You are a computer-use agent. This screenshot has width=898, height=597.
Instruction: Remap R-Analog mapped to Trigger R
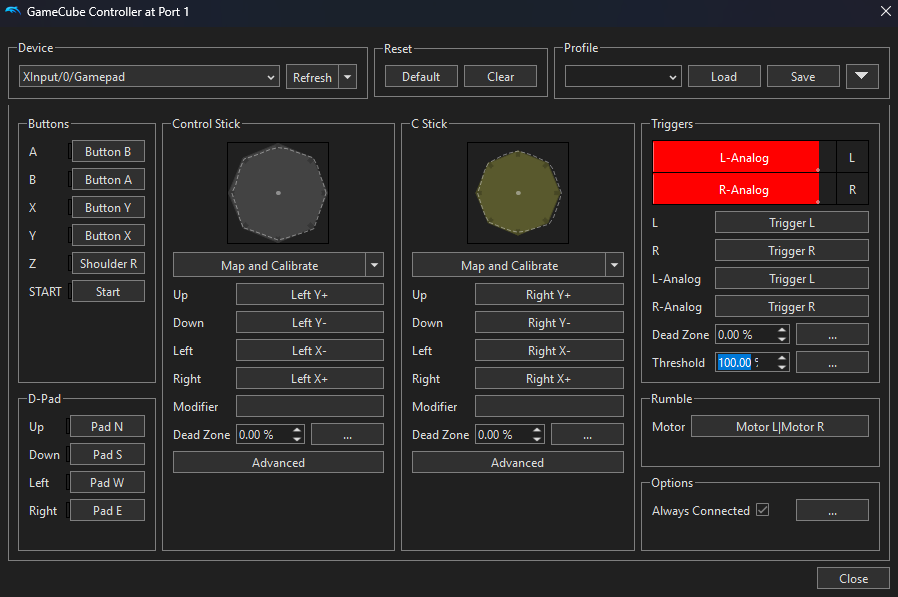[791, 307]
